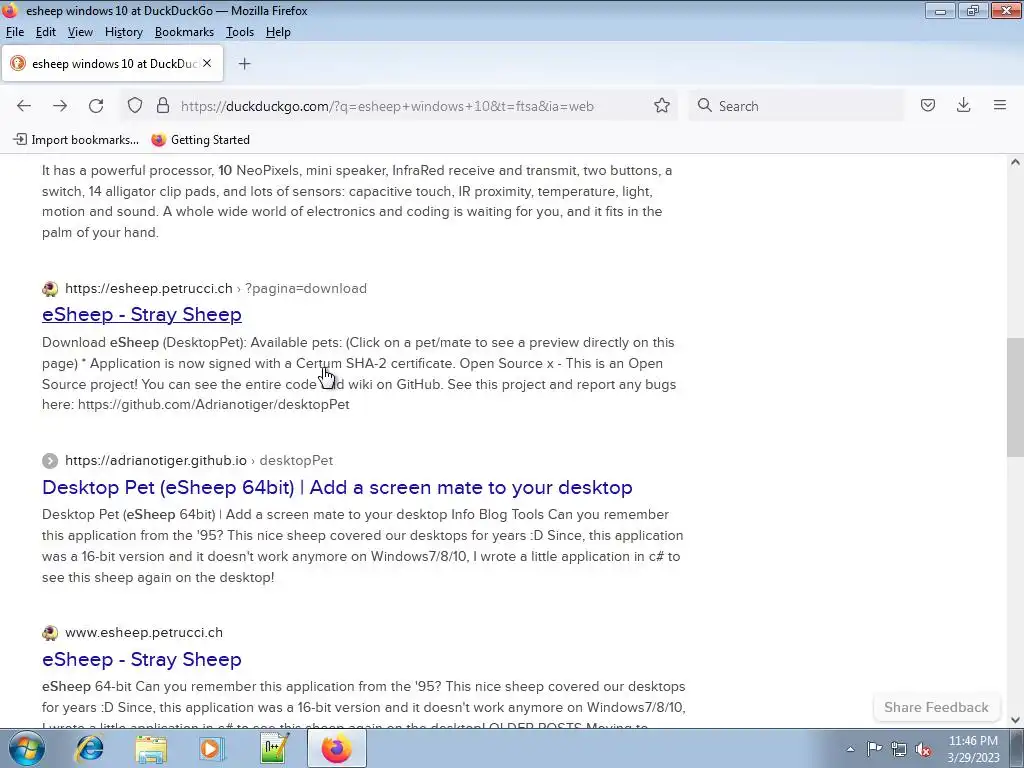Switch to Firefox taskbar button
The image size is (1024, 768).
(x=336, y=748)
